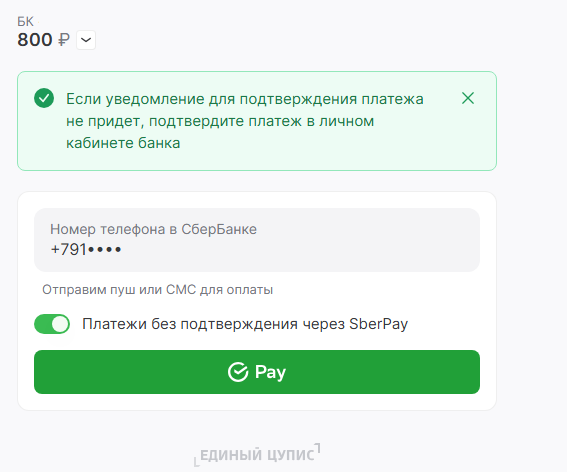Click the 'Если уведомление для подтверждения' message text
This screenshot has width=567, height=472.
pos(212,99)
